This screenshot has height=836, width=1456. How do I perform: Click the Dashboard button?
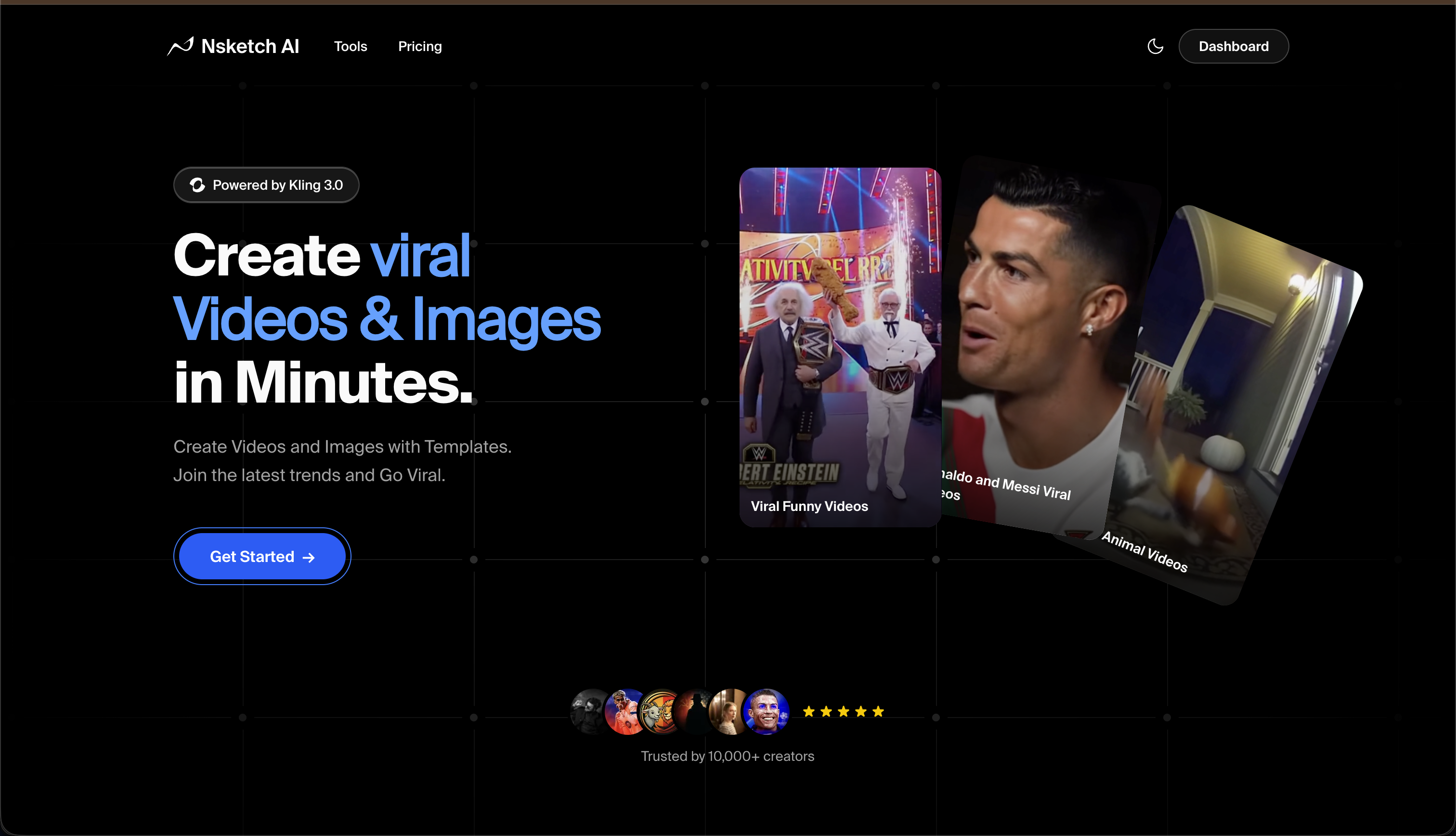tap(1233, 47)
